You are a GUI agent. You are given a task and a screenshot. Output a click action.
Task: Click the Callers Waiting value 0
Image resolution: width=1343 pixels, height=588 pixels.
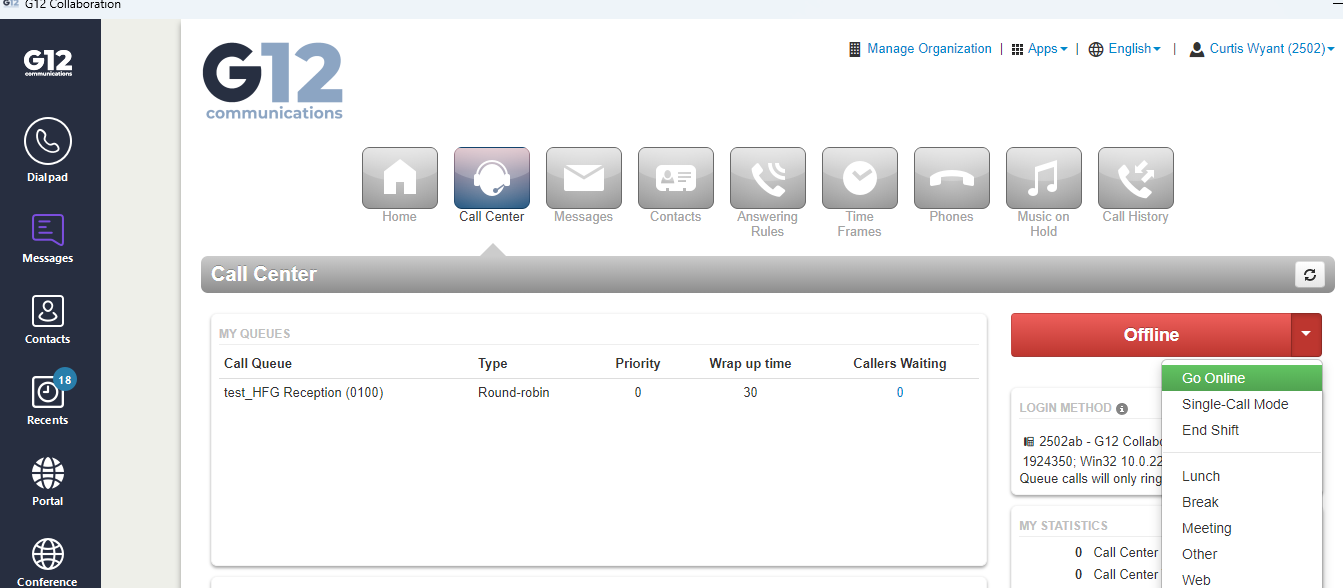click(x=900, y=393)
